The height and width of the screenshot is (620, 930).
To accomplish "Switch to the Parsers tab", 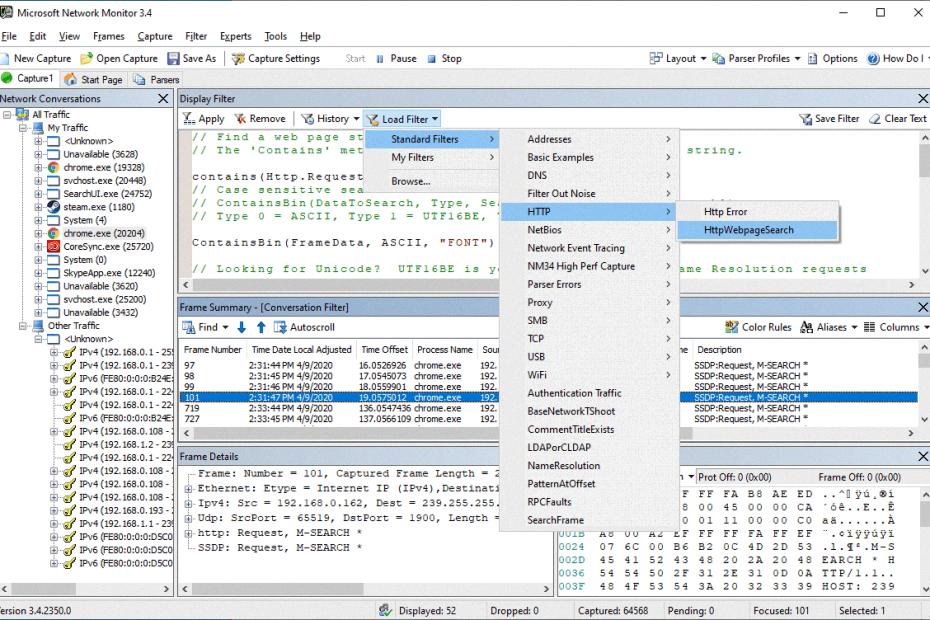I will [157, 79].
